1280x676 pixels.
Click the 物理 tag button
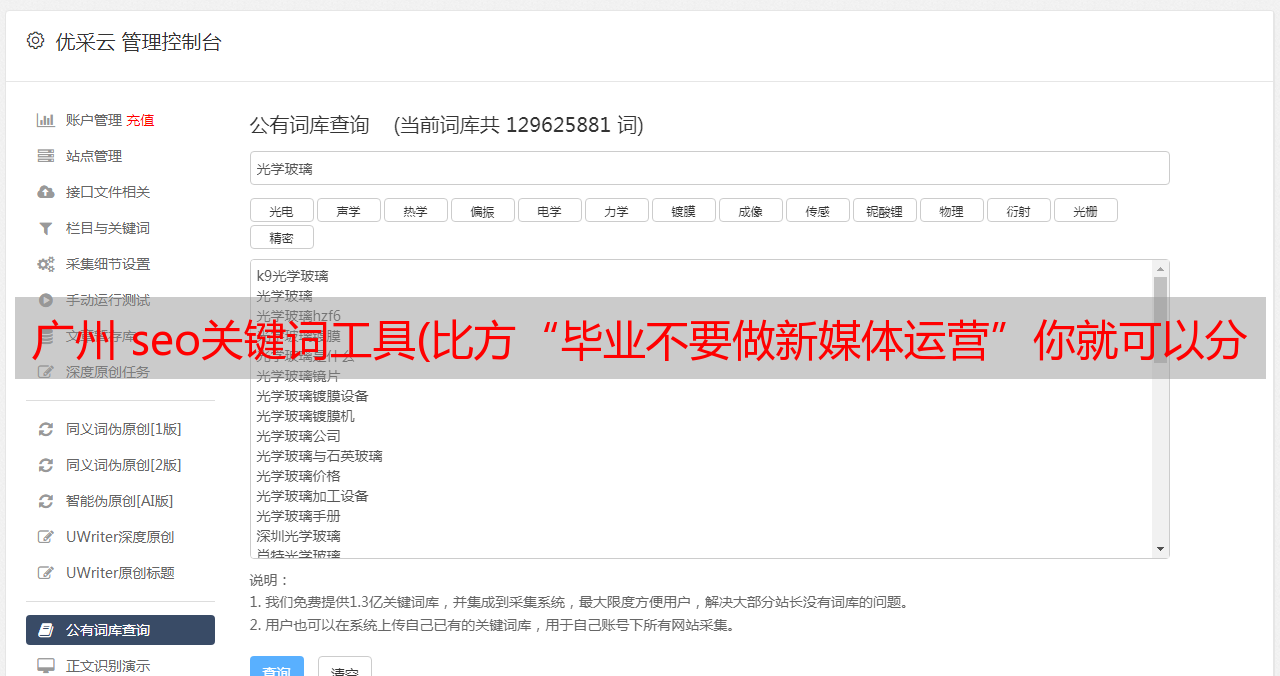tap(951, 210)
